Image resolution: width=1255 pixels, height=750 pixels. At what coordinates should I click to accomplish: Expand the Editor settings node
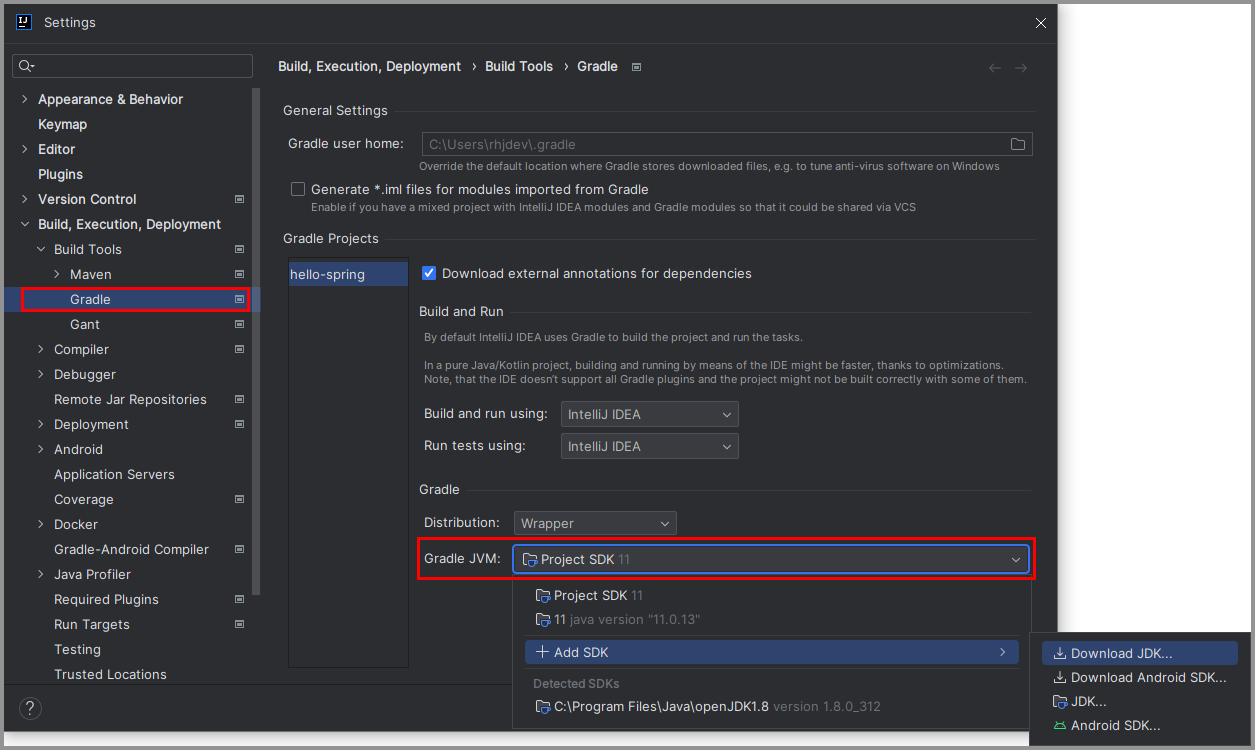pos(25,149)
